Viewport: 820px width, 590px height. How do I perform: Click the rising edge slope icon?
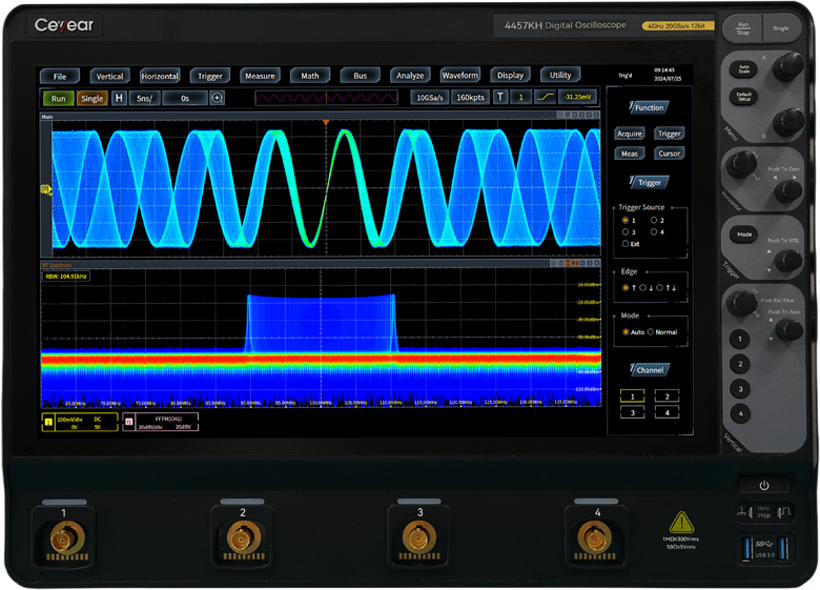[545, 97]
